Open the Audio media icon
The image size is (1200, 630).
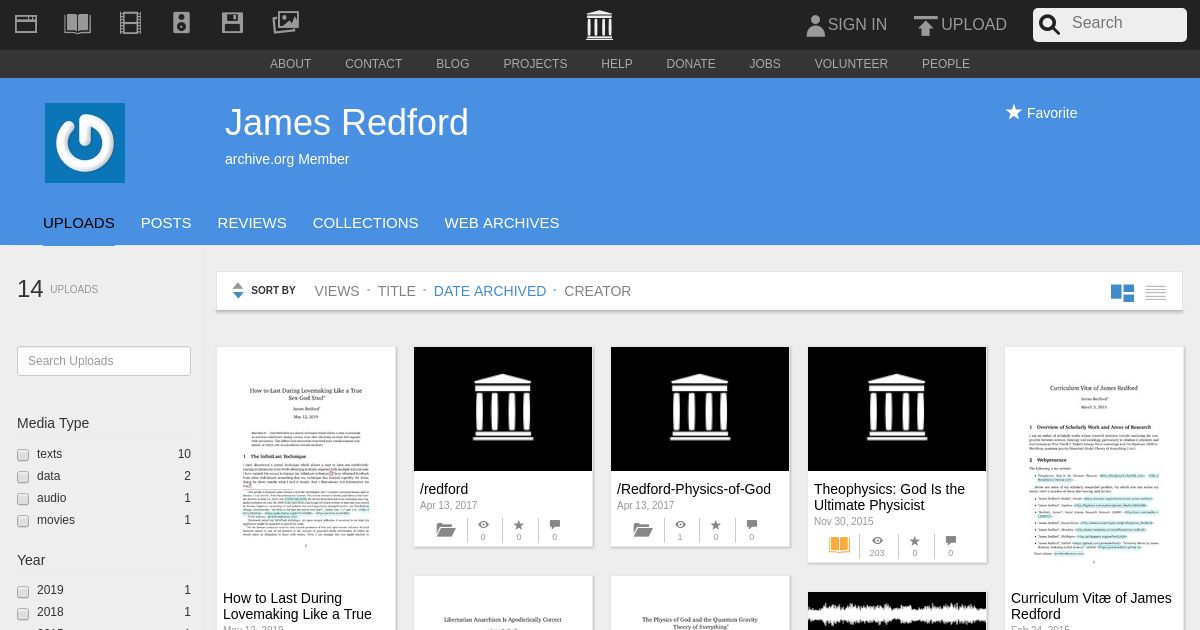point(181,23)
